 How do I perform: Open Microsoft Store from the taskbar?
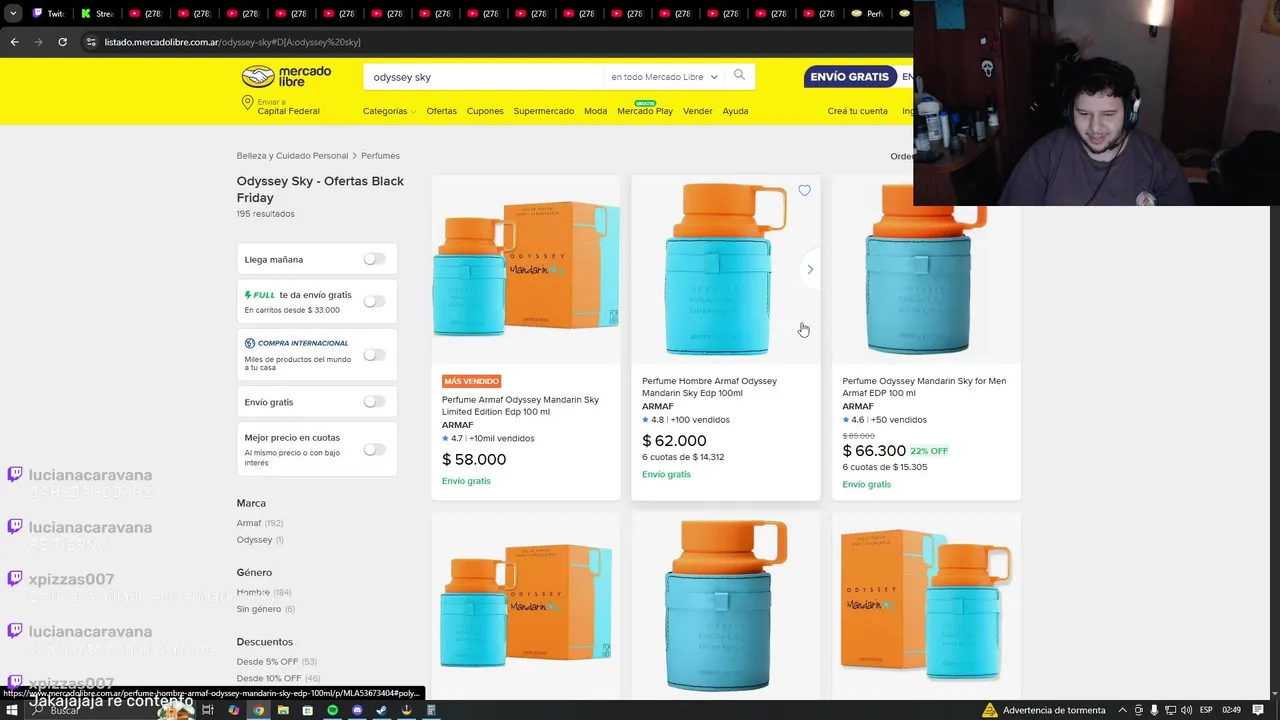[x=307, y=710]
